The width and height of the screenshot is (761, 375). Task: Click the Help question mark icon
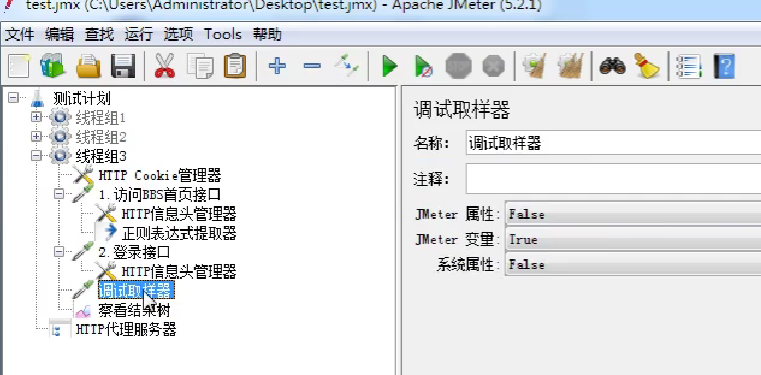click(x=724, y=66)
